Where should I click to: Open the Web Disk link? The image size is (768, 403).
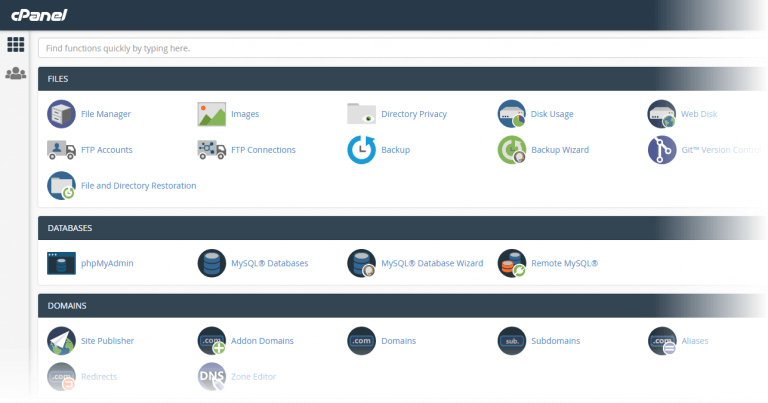[699, 114]
